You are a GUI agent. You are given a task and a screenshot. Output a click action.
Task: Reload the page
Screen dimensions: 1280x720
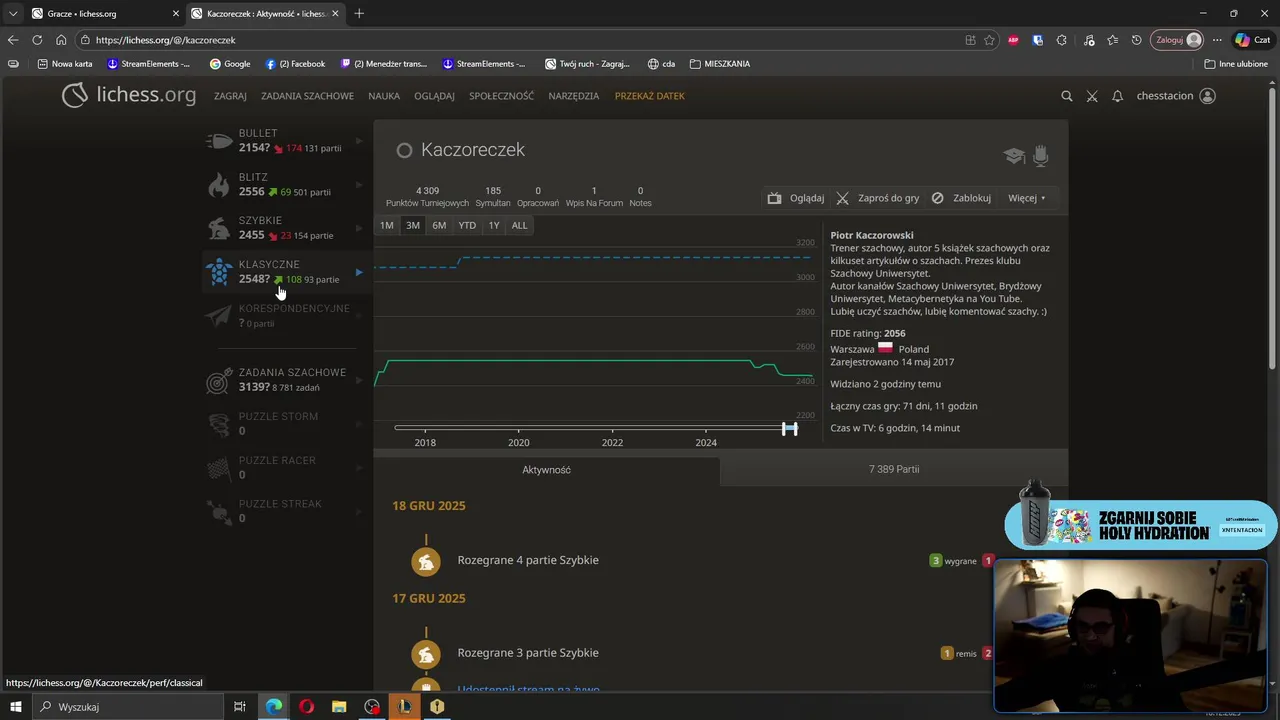pos(37,40)
